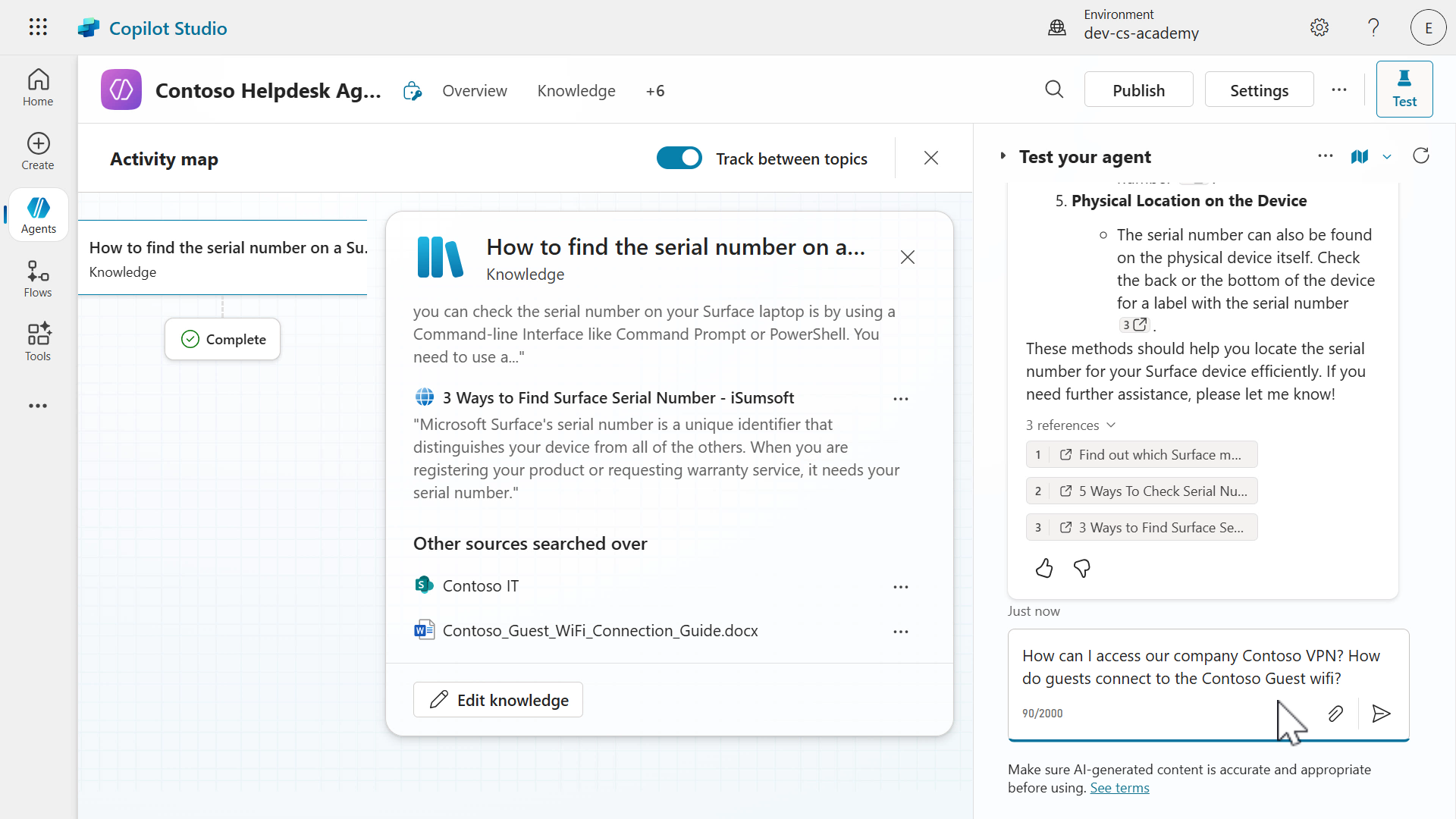
Task: Open the activity map icon in test pane
Action: [1360, 157]
